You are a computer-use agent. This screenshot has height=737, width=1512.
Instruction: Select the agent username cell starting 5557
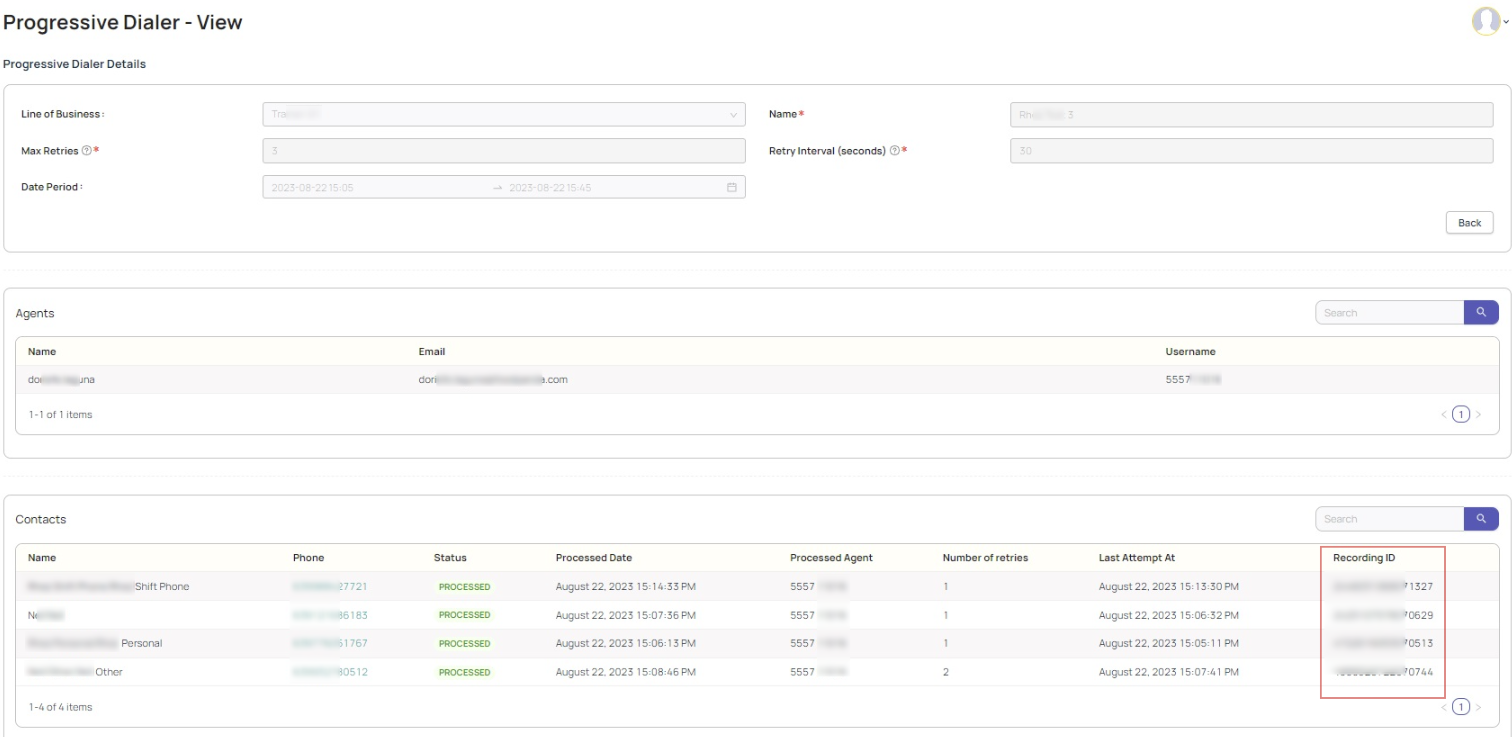[1193, 380]
